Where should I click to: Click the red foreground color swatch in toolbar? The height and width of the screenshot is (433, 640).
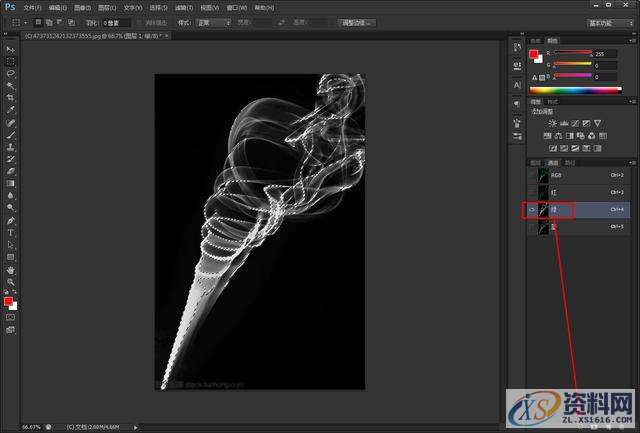pos(8,300)
